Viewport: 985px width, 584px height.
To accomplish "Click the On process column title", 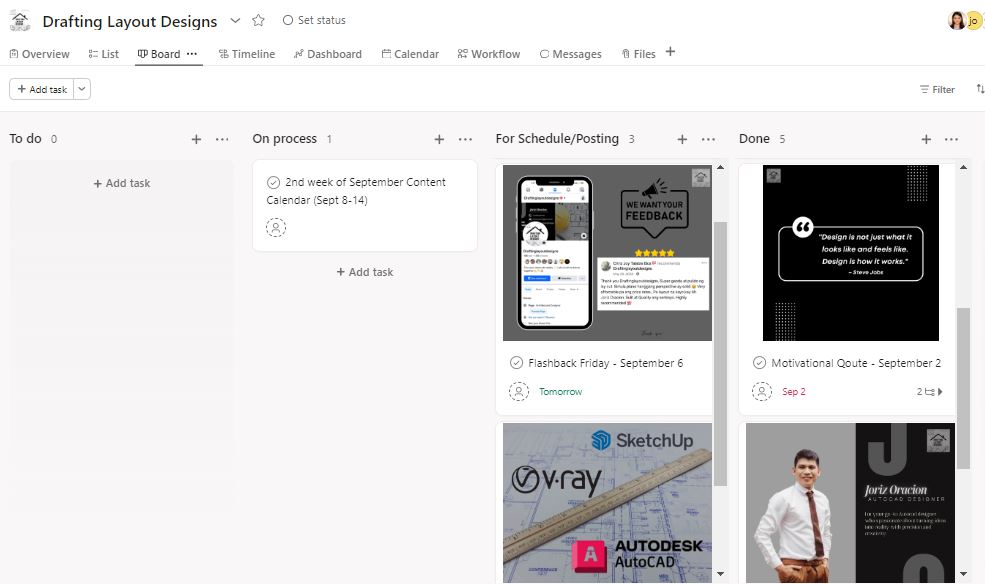I will 285,139.
